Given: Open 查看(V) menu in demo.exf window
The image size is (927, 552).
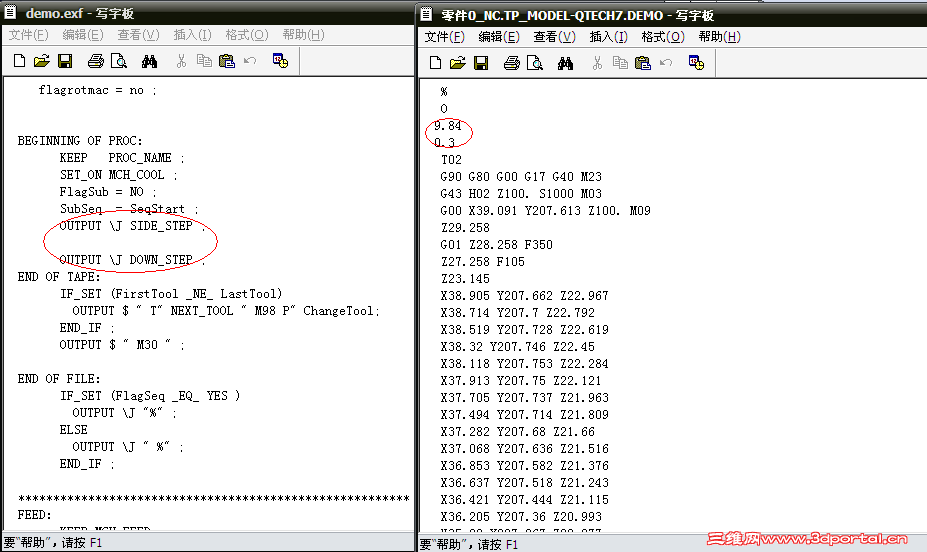Looking at the screenshot, I should (x=138, y=35).
